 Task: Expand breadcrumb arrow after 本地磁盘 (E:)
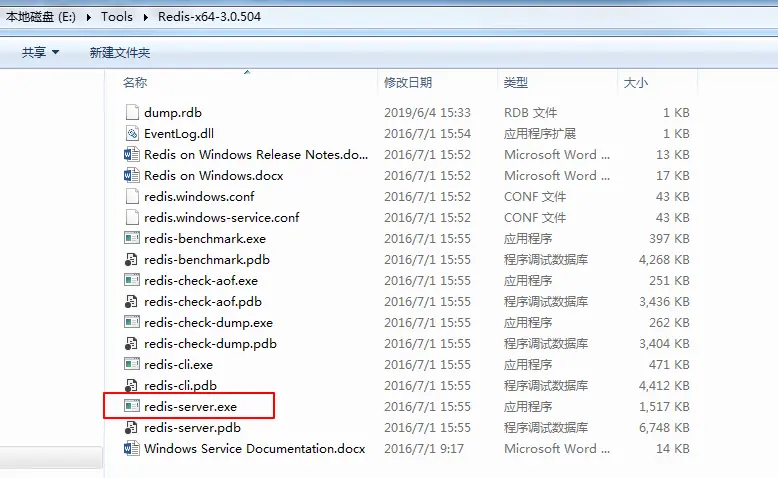[88, 17]
